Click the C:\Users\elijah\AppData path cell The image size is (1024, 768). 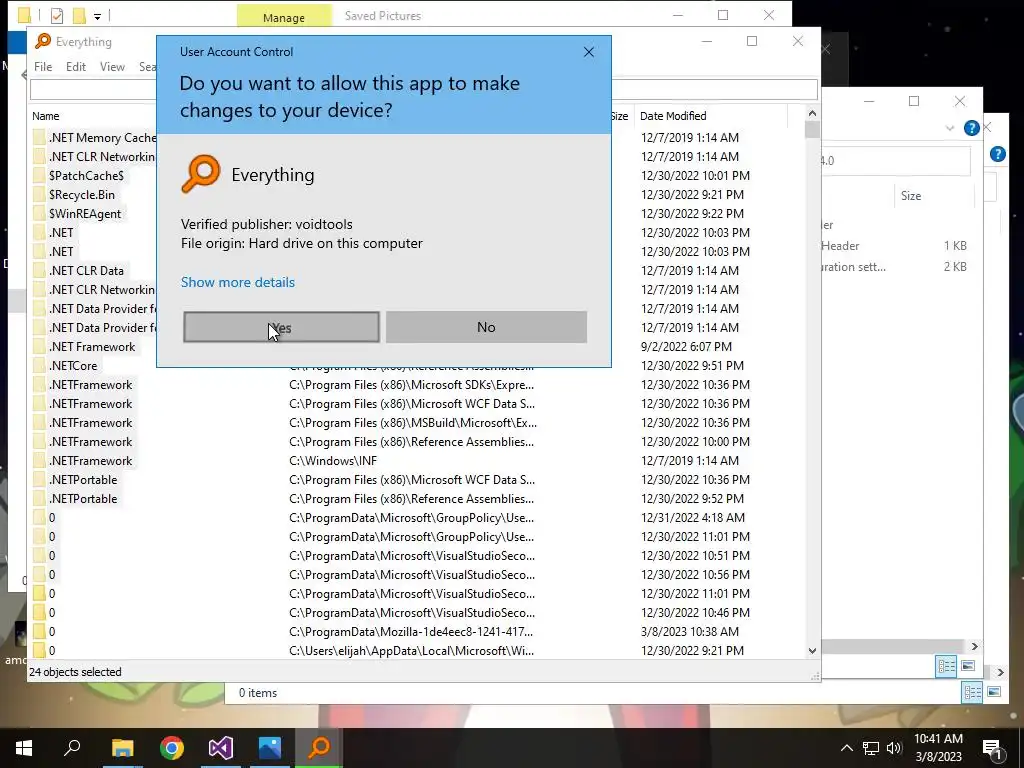[x=411, y=651]
